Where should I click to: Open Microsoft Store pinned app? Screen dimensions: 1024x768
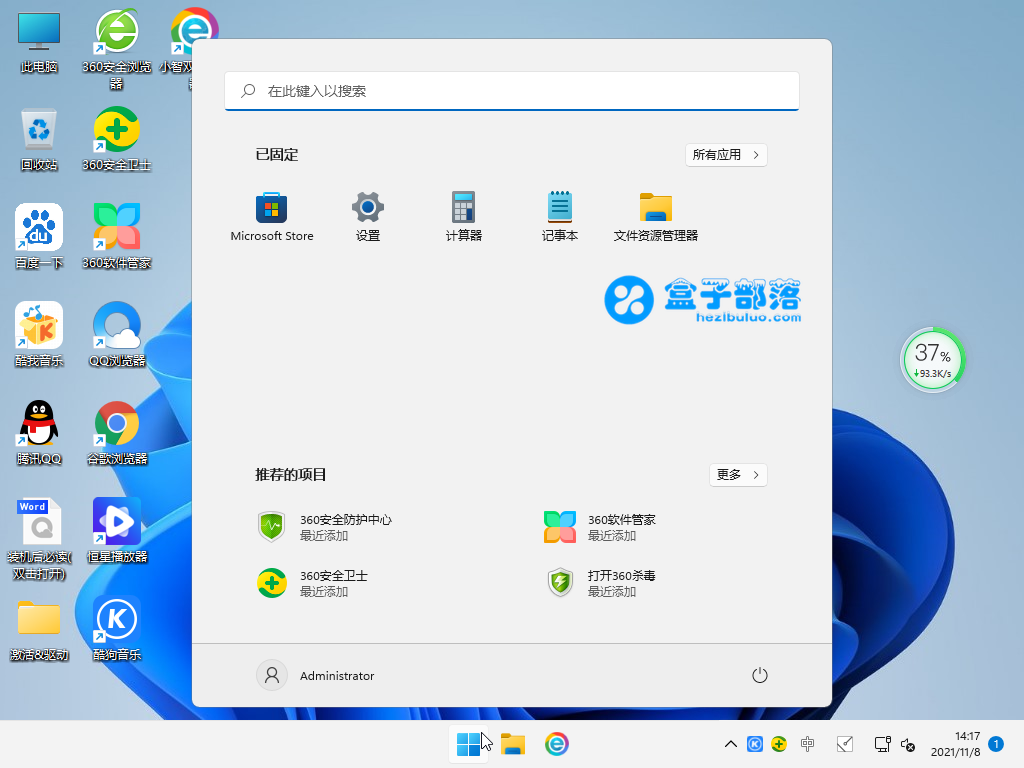pos(272,217)
